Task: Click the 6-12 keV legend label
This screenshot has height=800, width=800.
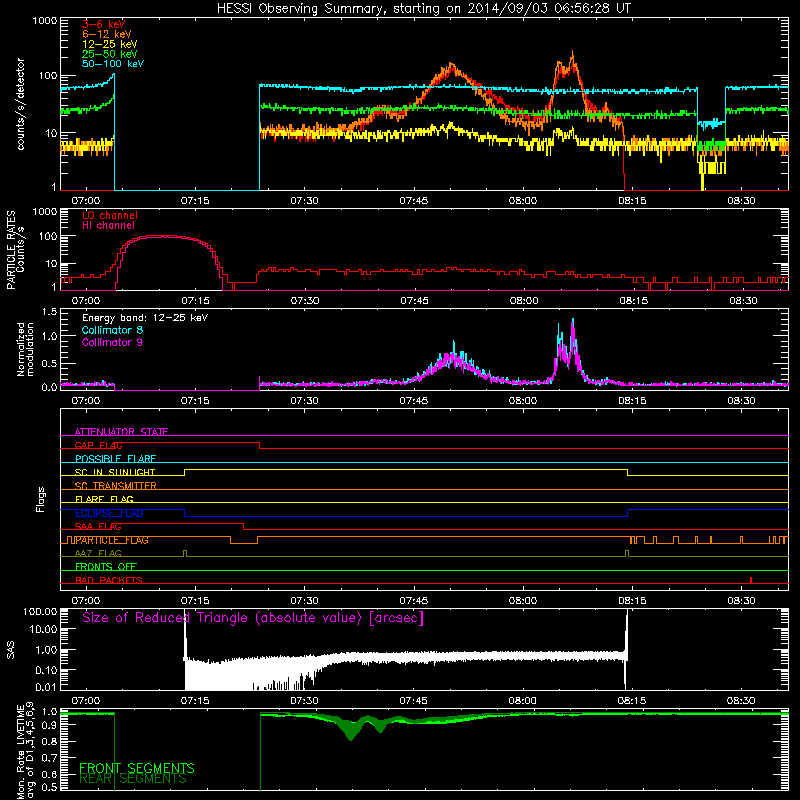Action: pyautogui.click(x=107, y=34)
